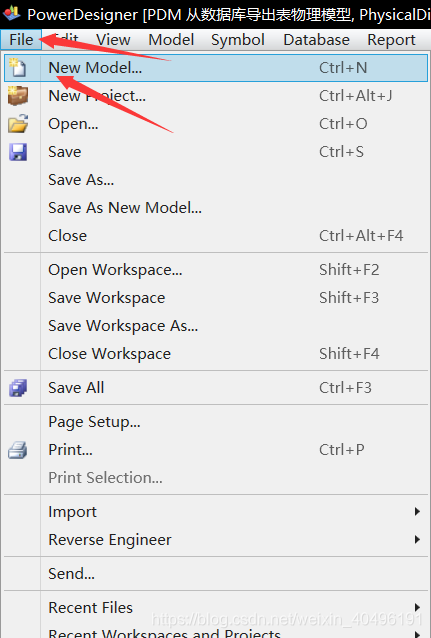Click the New Project briefcase icon
Screen dimensions: 431x638
[18, 96]
